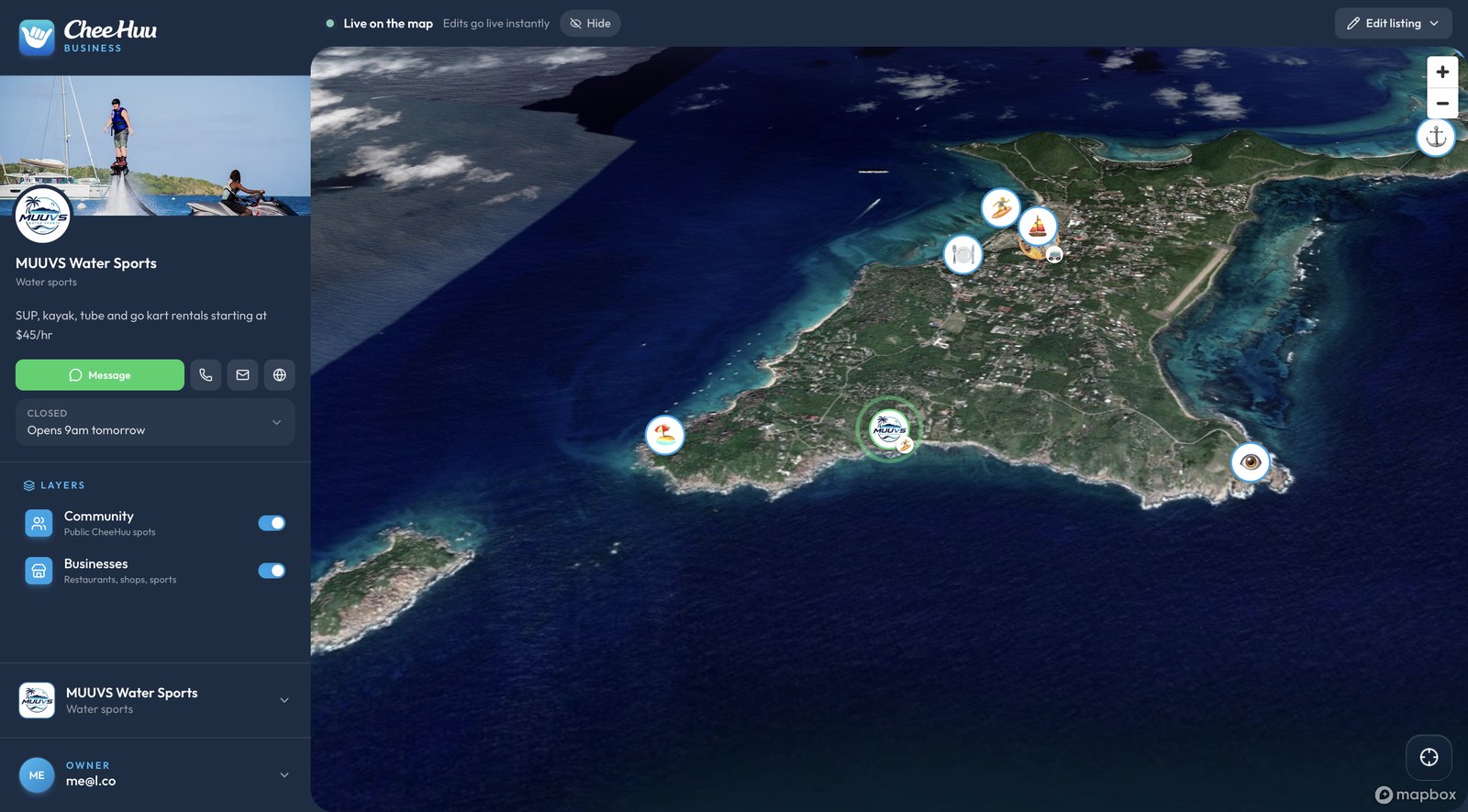Expand the MUUVS Water Sports business selector
Viewport: 1468px width, 812px height.
(155, 700)
